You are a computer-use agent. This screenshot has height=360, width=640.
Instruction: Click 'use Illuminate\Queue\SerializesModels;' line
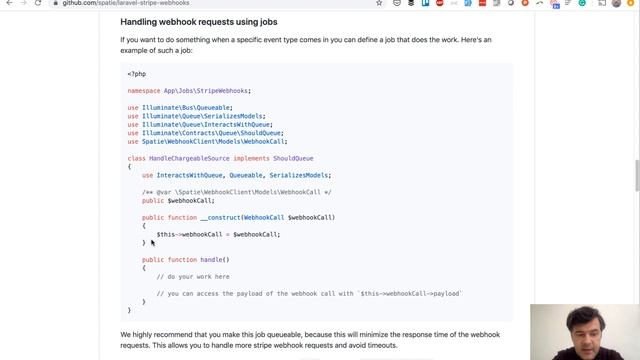(196, 116)
